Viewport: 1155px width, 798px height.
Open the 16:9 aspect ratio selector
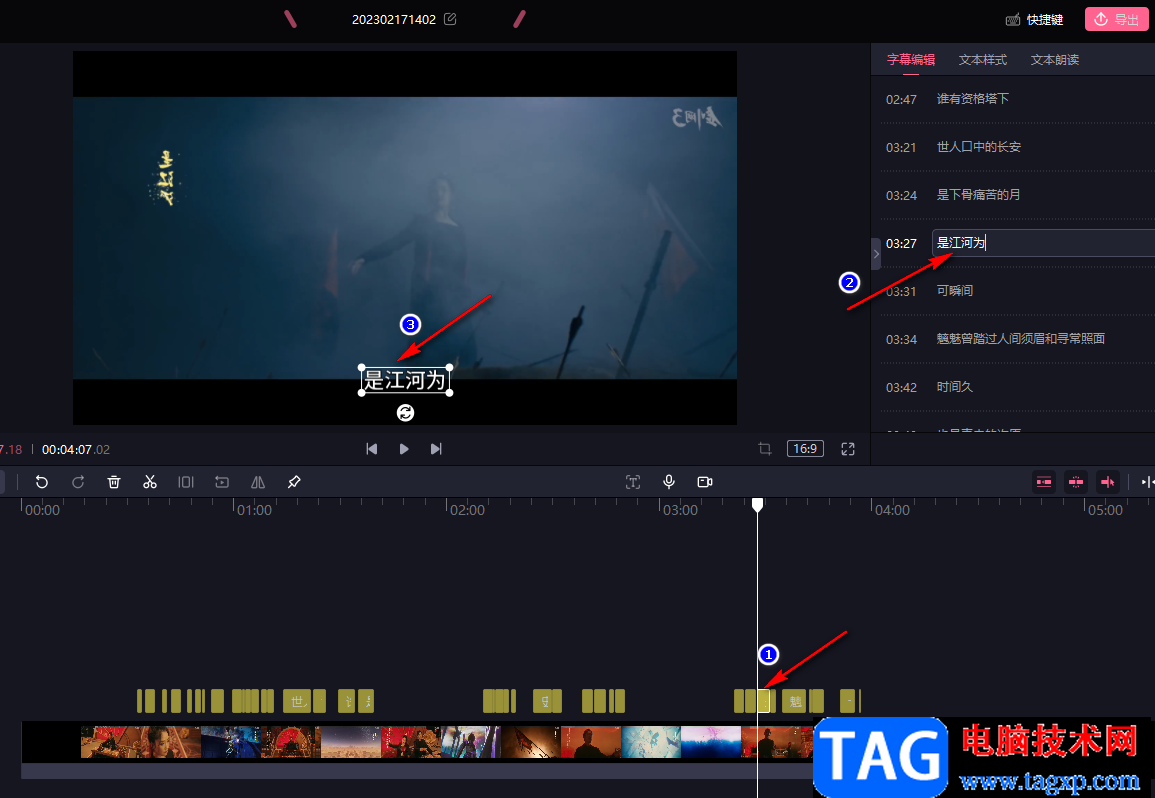[x=805, y=449]
